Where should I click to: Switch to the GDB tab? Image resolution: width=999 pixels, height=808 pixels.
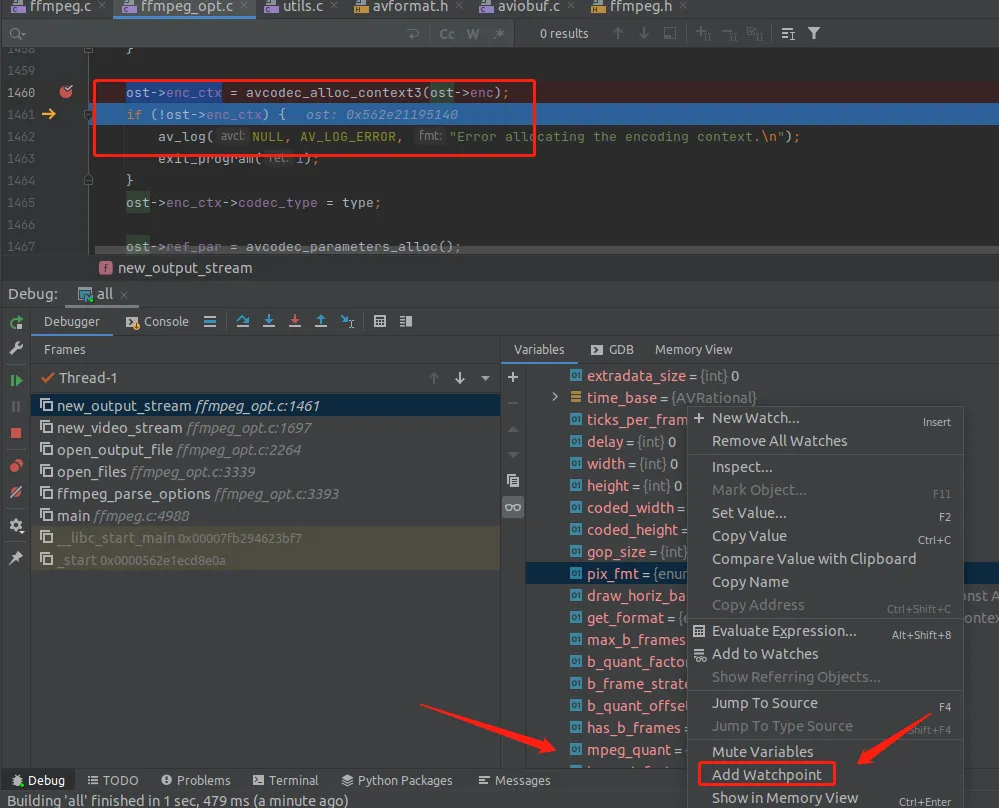(x=612, y=349)
